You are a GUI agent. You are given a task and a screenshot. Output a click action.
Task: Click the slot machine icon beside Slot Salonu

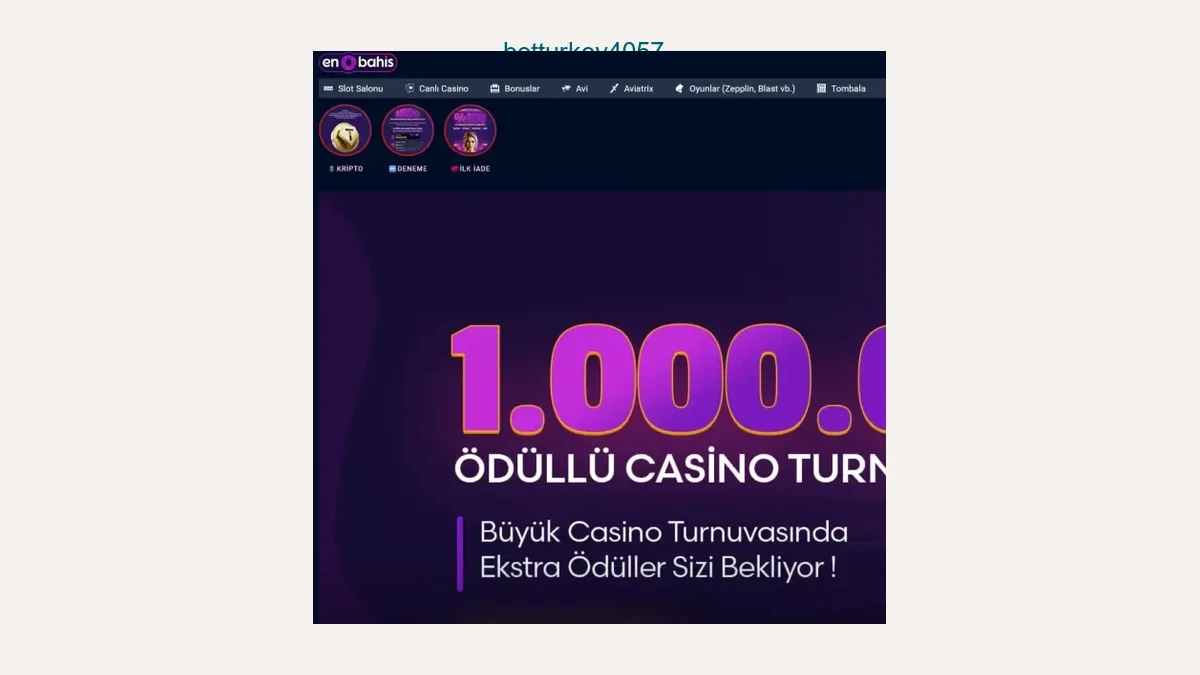328,89
